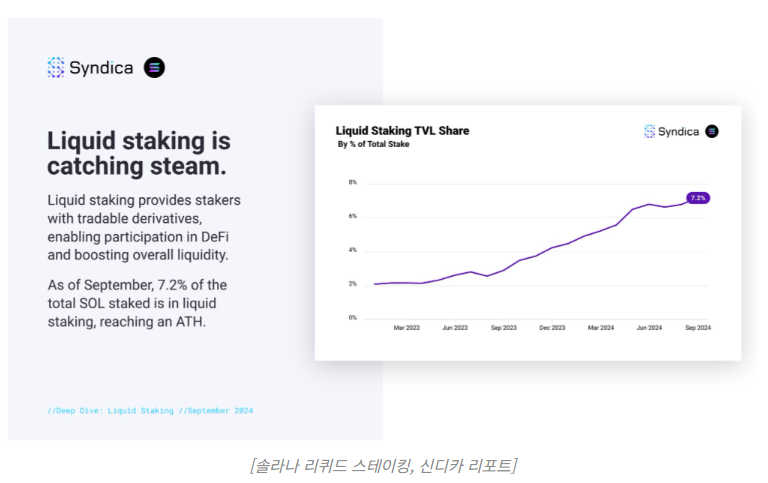Click the Mar 2023 x-axis label
The width and height of the screenshot is (768, 483).
click(x=406, y=327)
